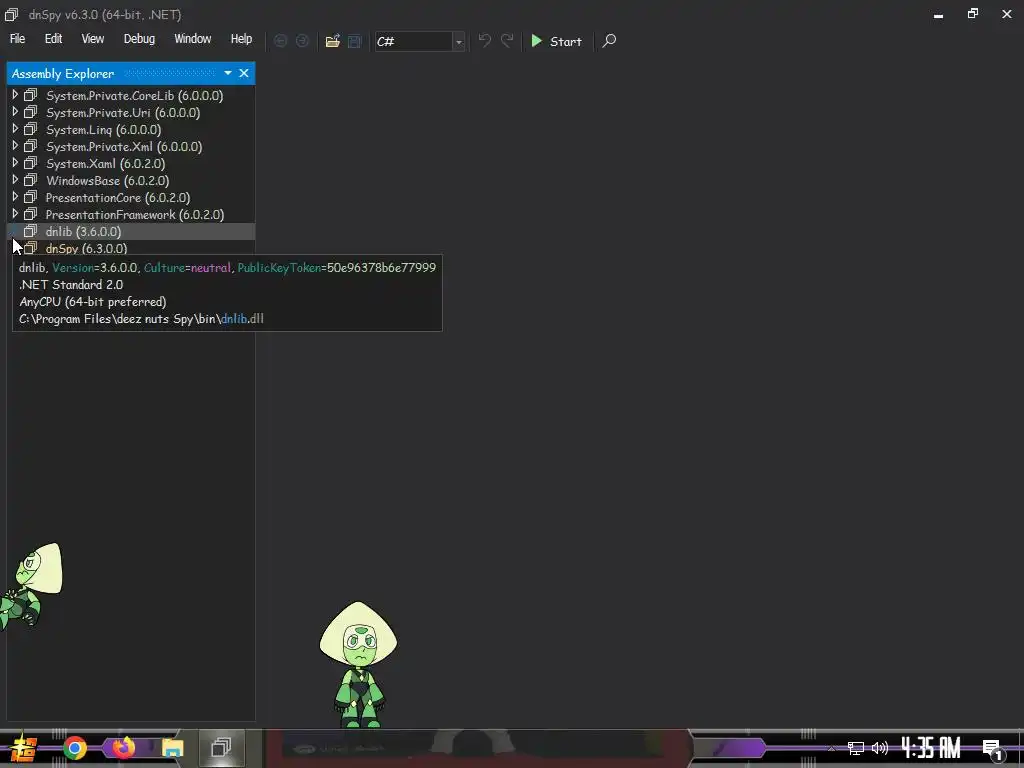Viewport: 1024px width, 768px height.
Task: Open the Start menu on taskbar
Action: tap(23, 748)
